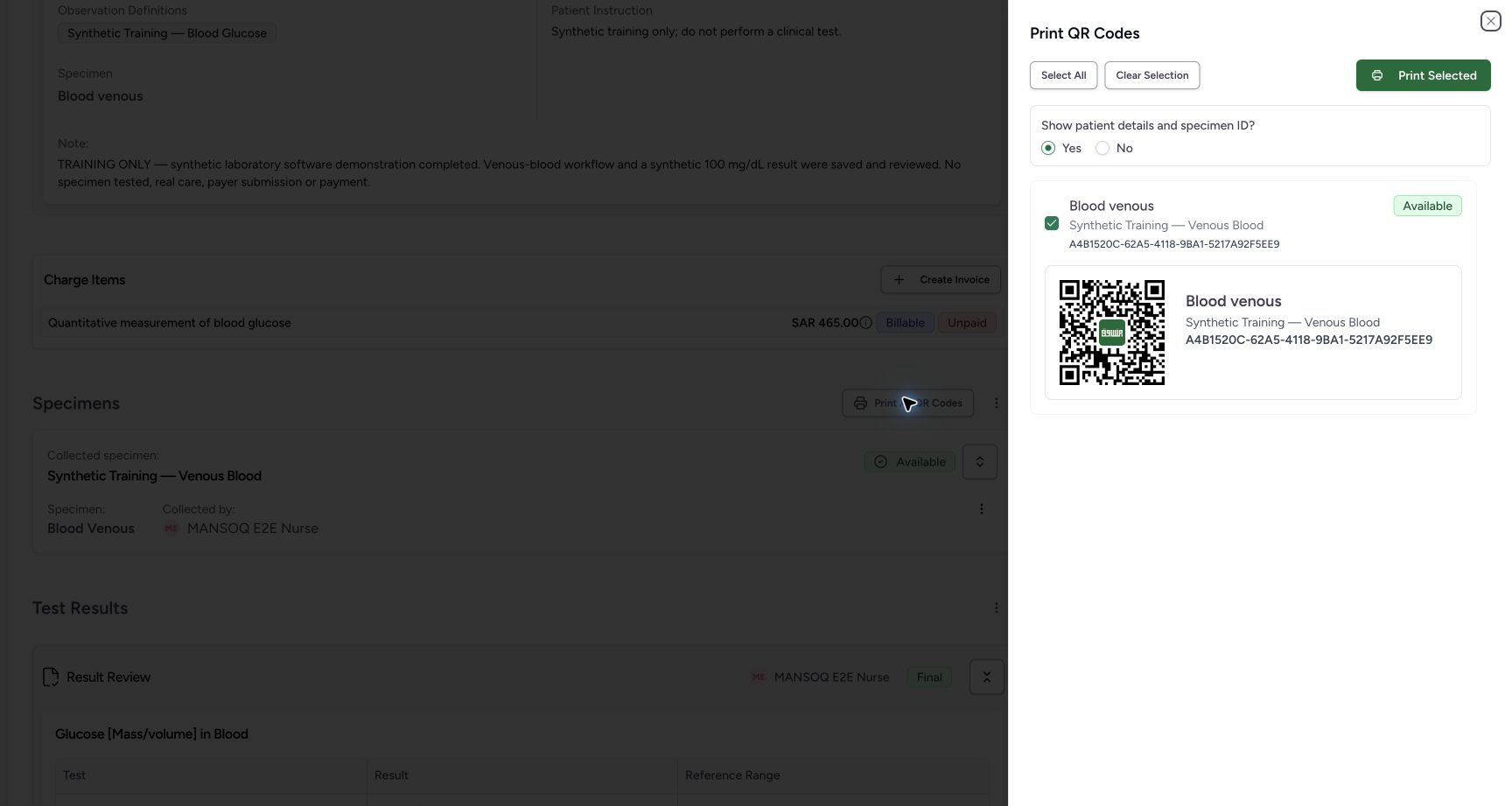Screen dimensions: 1512x806
Task: Click info icon next to SAR 465.00
Action: pos(865,323)
